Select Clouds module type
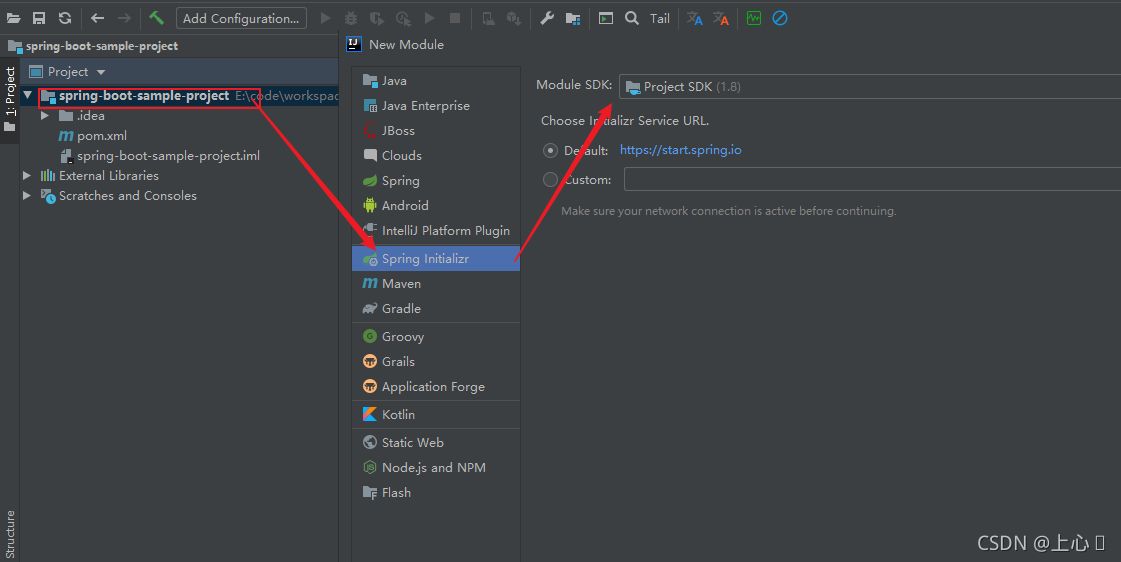The height and width of the screenshot is (562, 1121). (436, 156)
